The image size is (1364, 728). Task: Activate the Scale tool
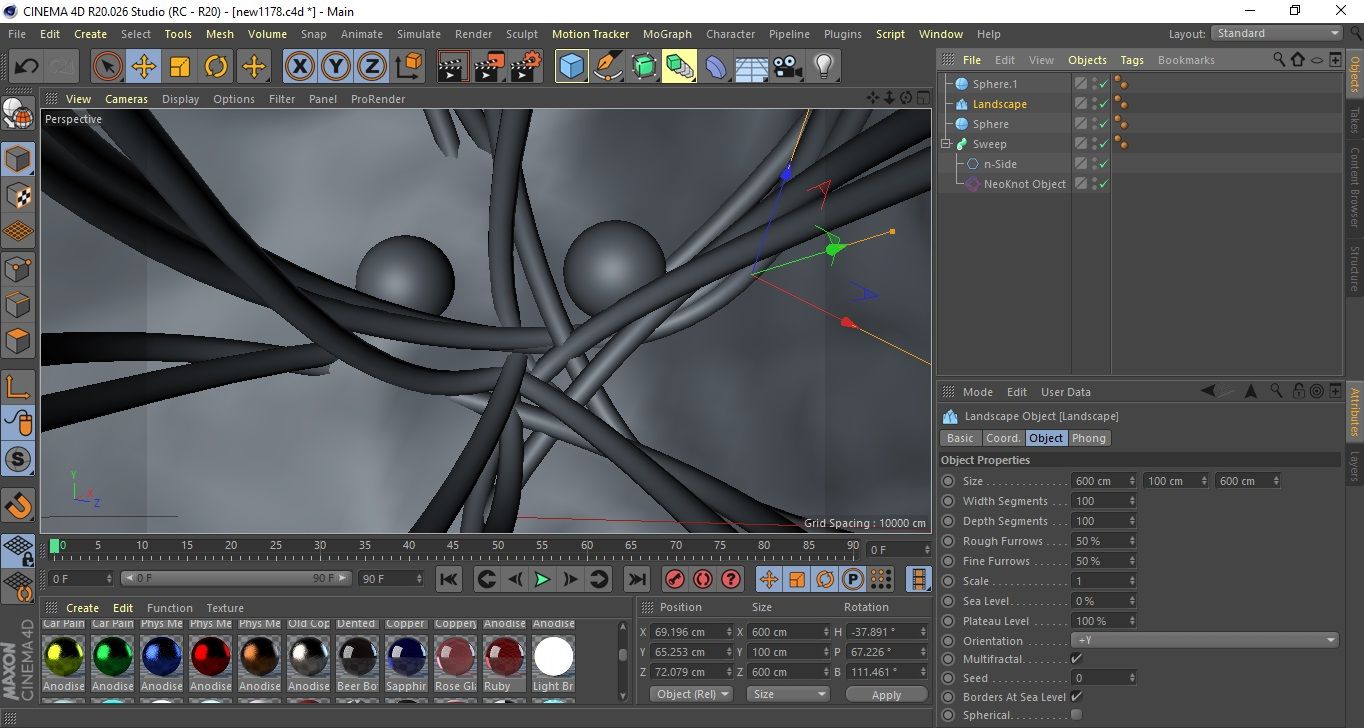click(180, 67)
